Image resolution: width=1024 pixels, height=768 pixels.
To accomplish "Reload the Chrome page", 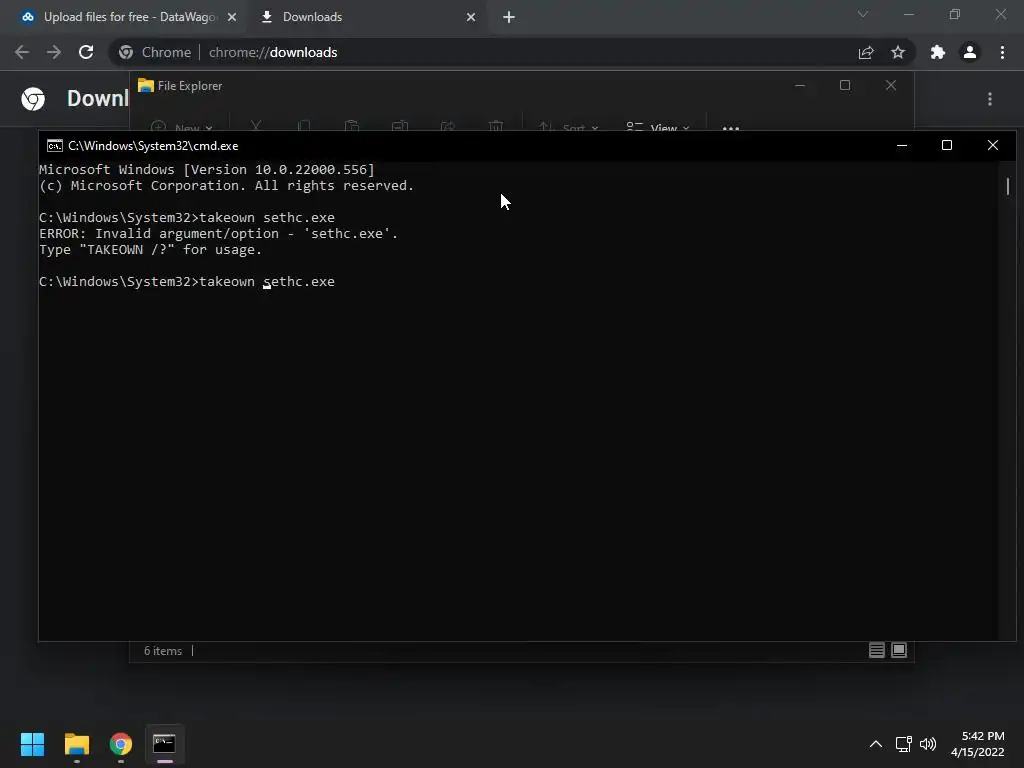I will point(86,52).
